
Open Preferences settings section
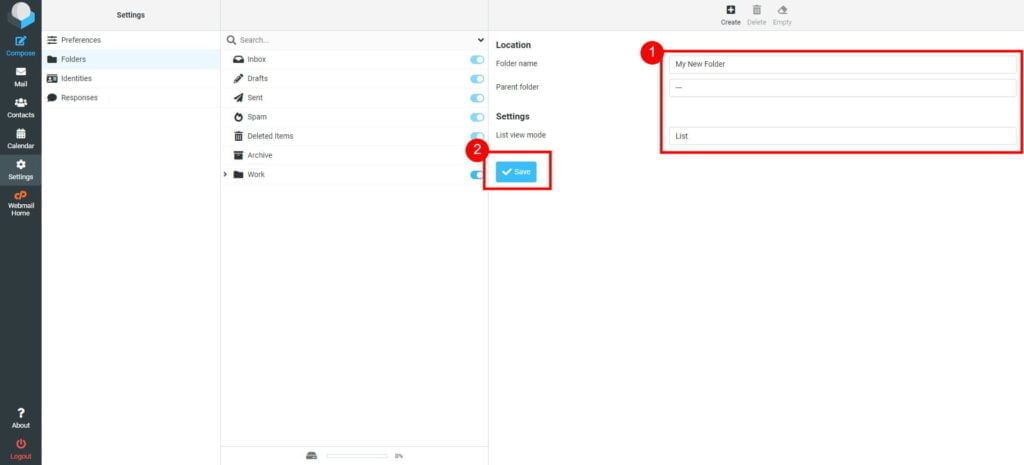tap(131, 40)
